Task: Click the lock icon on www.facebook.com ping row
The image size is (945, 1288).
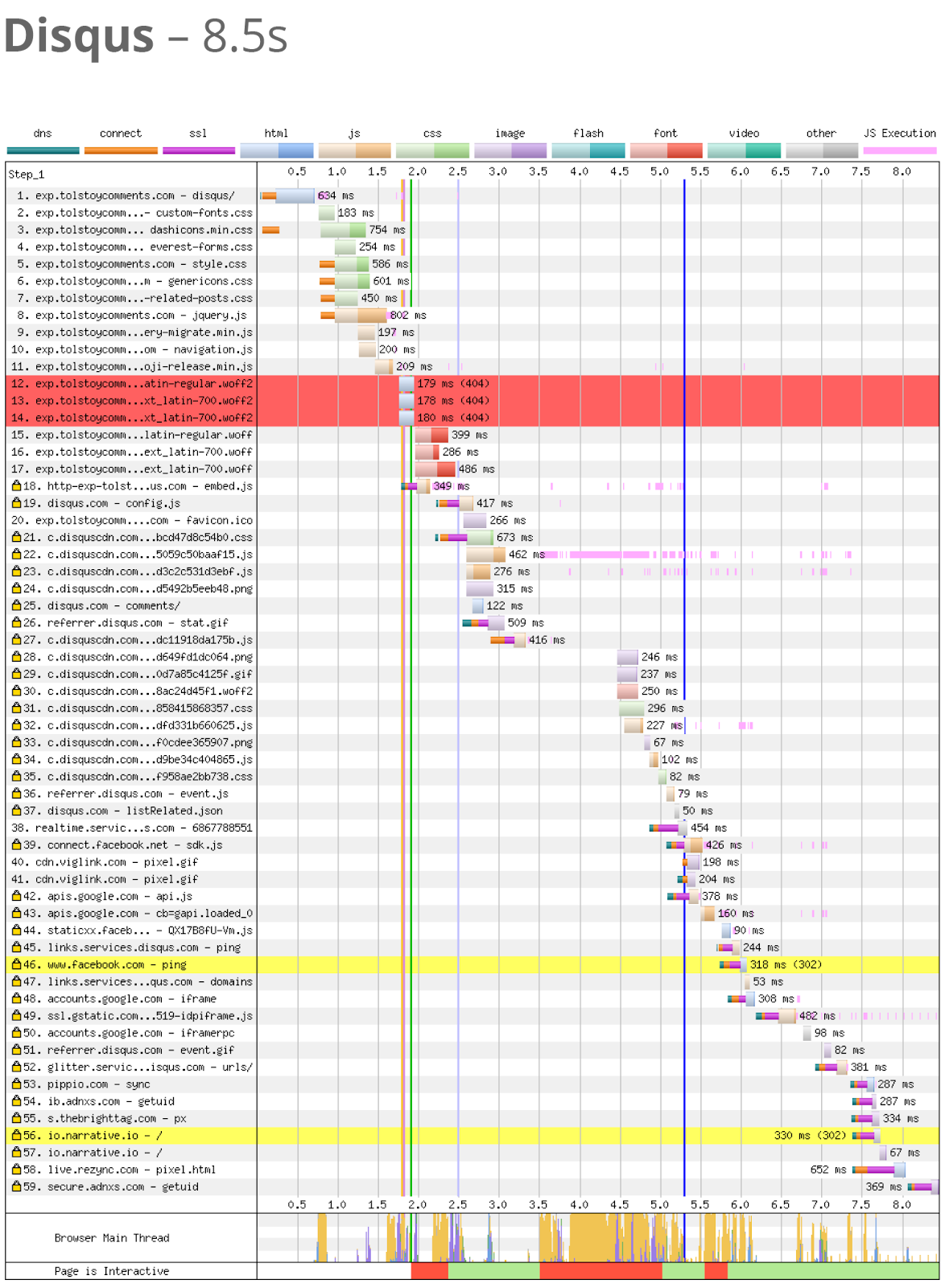Action: tap(16, 964)
